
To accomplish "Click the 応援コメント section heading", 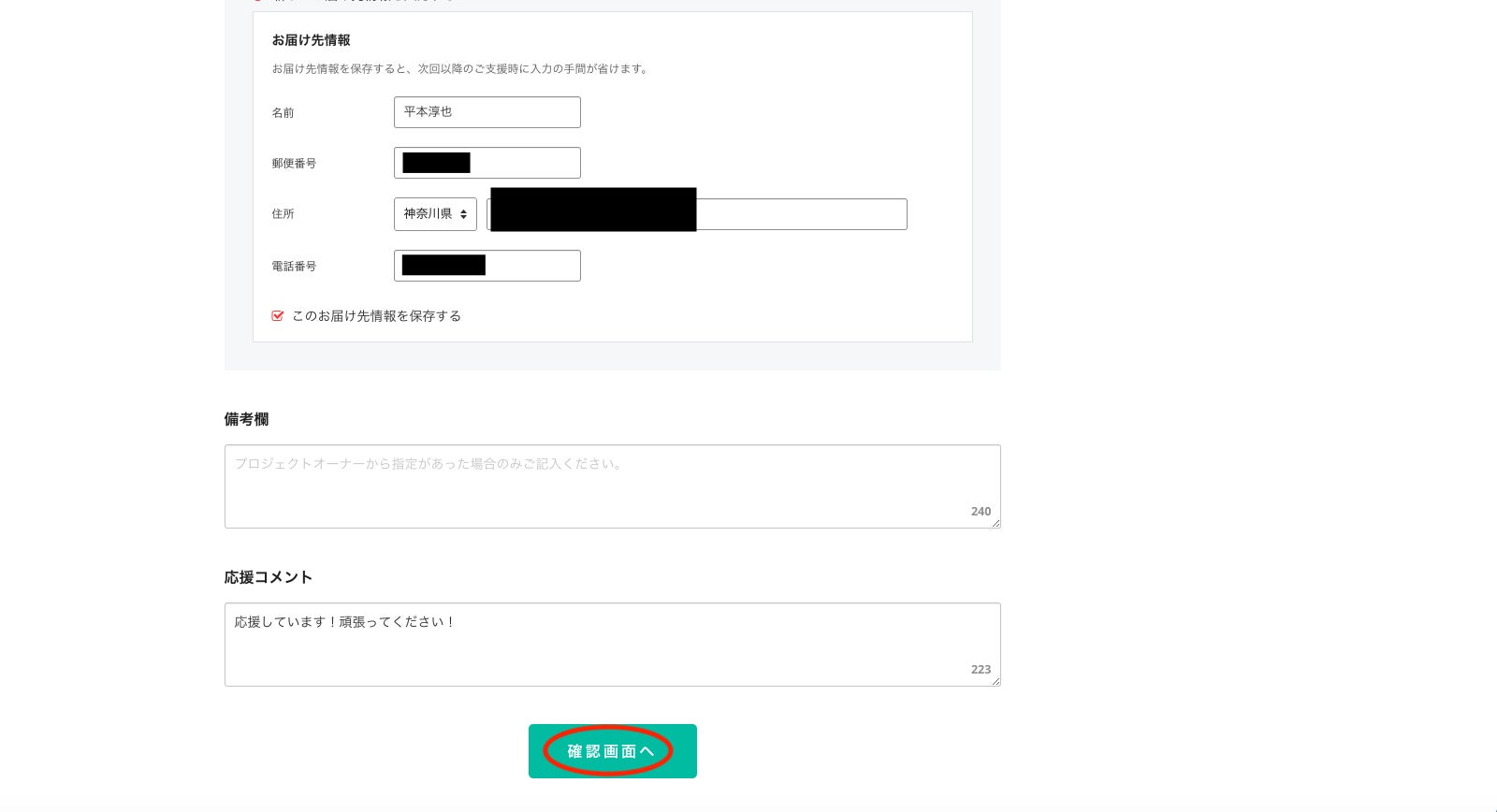I will click(268, 577).
